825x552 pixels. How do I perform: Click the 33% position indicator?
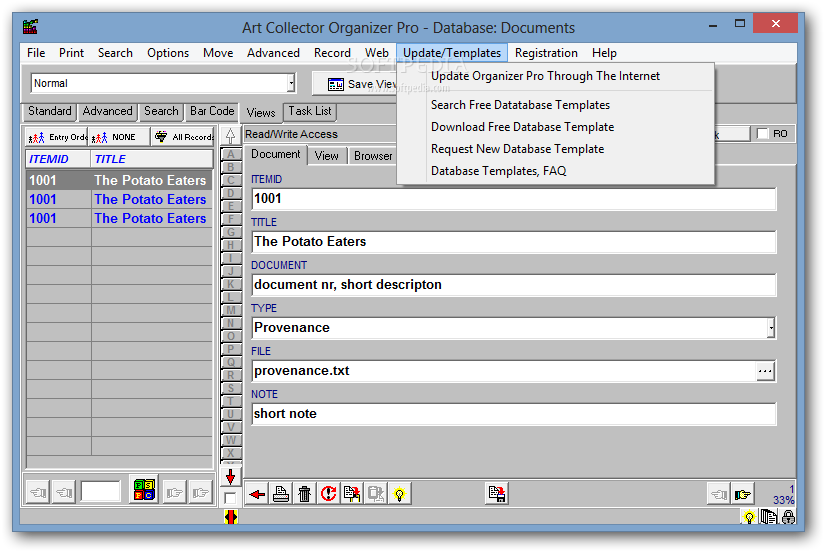(783, 500)
